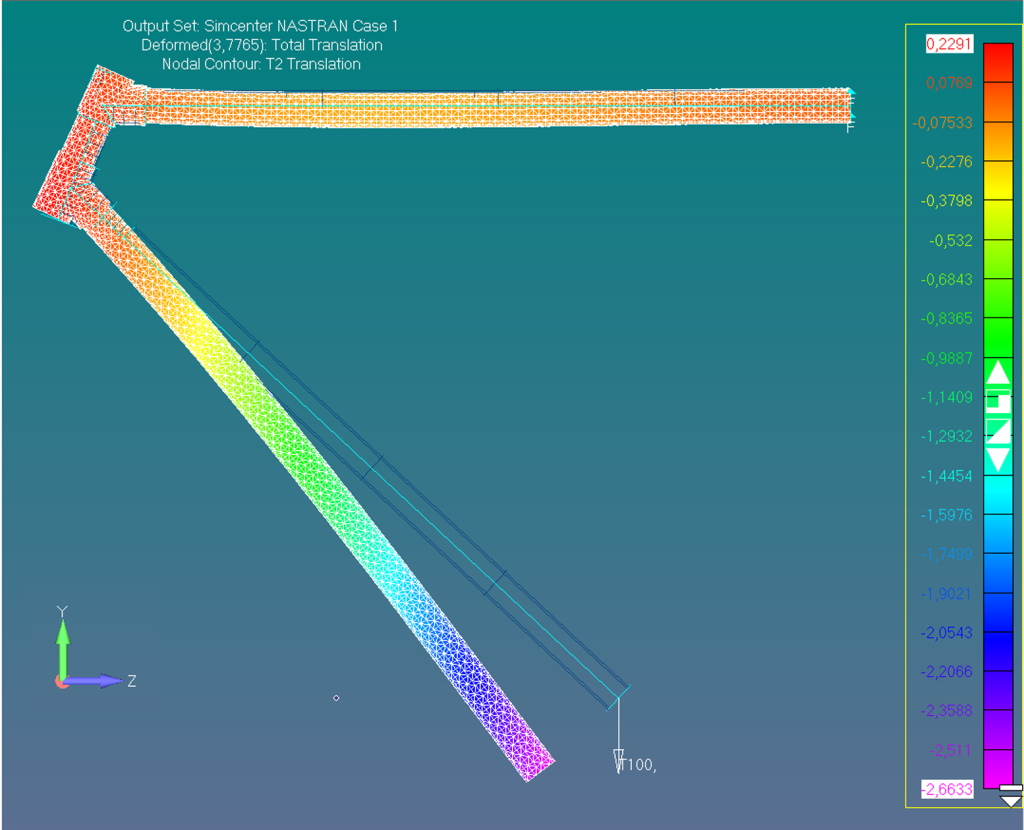Click the Deformed Total Translation label
Image resolution: width=1024 pixels, height=830 pixels.
pos(261,45)
